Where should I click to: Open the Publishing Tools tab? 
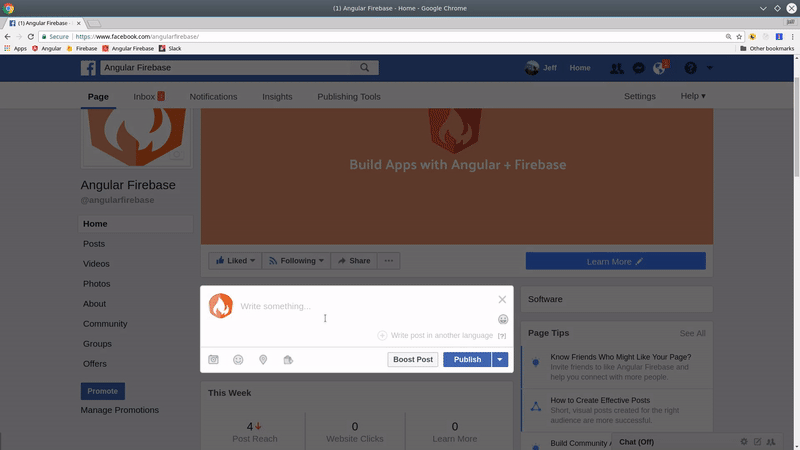[x=349, y=97]
